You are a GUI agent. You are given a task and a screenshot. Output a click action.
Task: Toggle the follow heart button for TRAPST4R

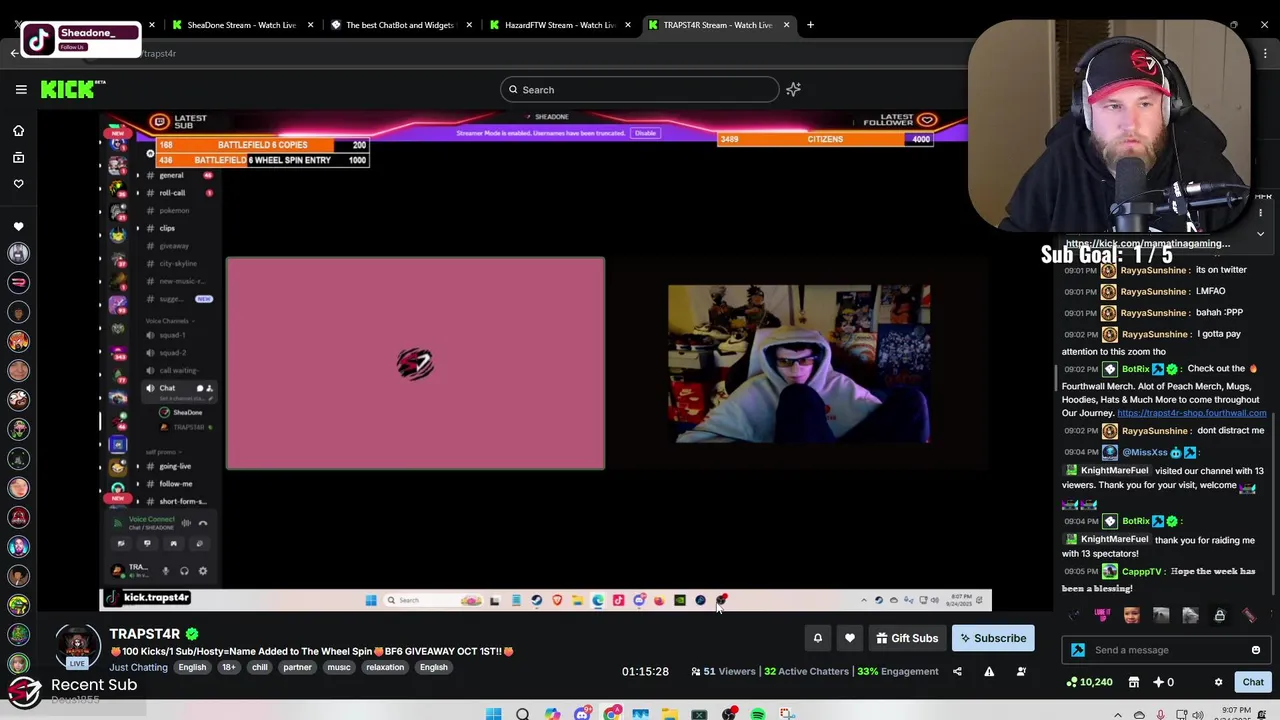[850, 638]
